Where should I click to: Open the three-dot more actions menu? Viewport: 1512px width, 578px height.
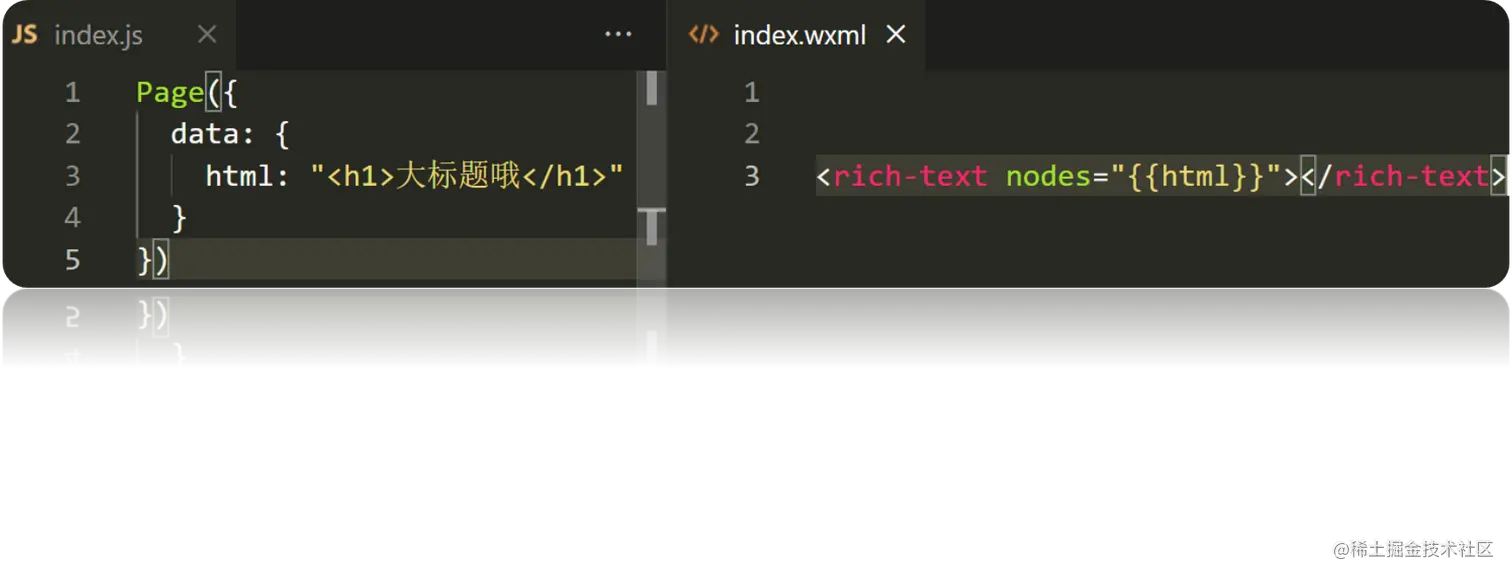coord(618,35)
